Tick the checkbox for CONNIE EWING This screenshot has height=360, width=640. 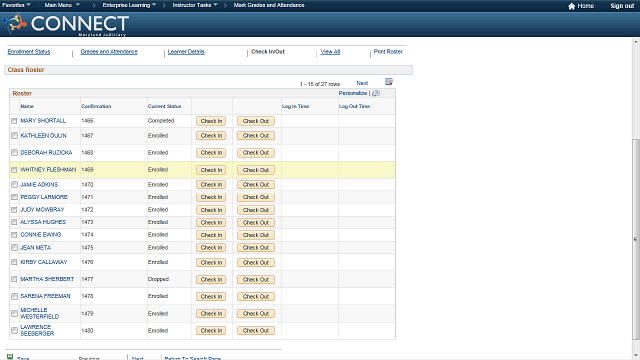pos(14,235)
